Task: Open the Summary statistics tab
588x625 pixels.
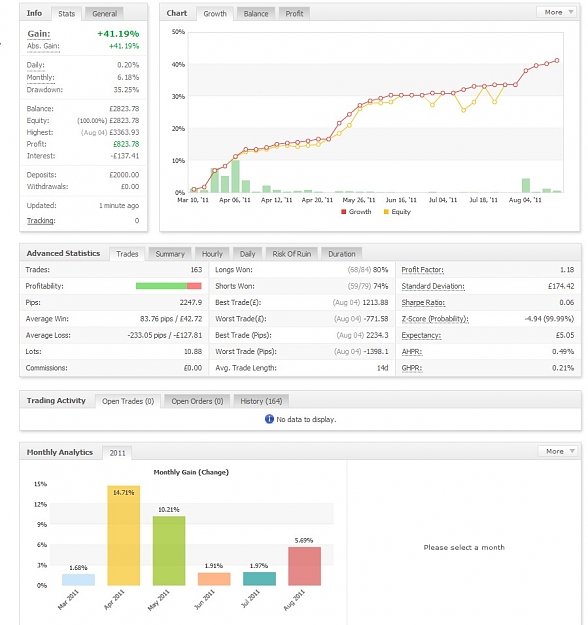Action: (170, 254)
